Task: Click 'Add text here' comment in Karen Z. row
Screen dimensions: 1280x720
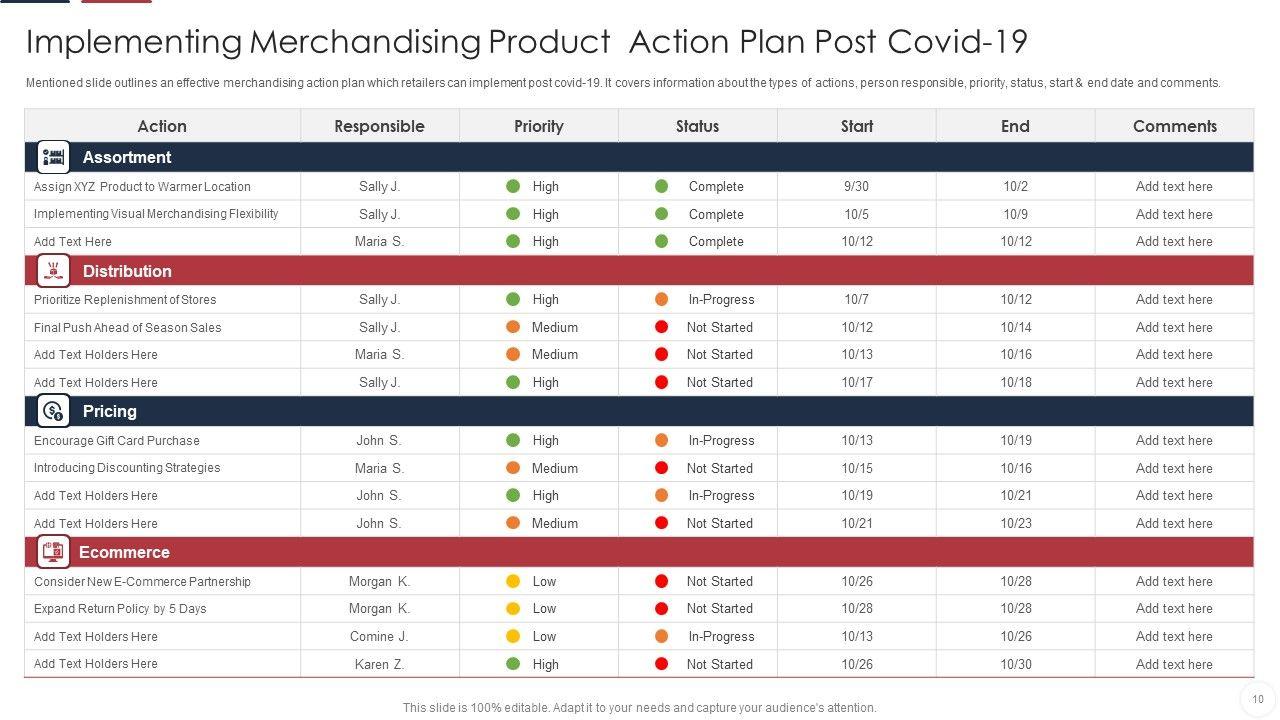Action: (x=1174, y=664)
